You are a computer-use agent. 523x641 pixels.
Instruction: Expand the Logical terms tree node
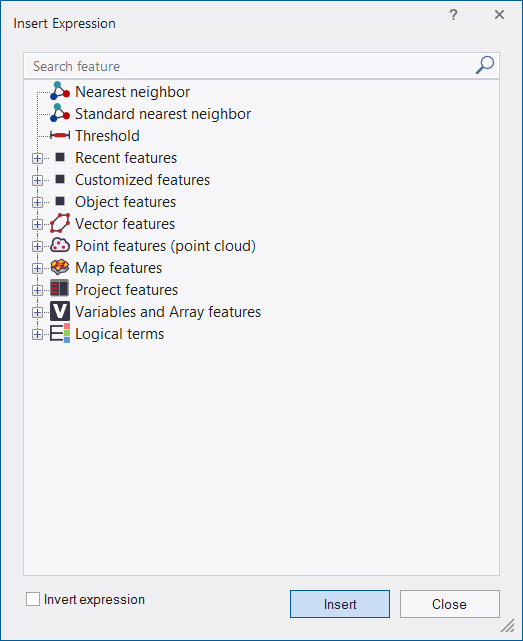tap(37, 334)
